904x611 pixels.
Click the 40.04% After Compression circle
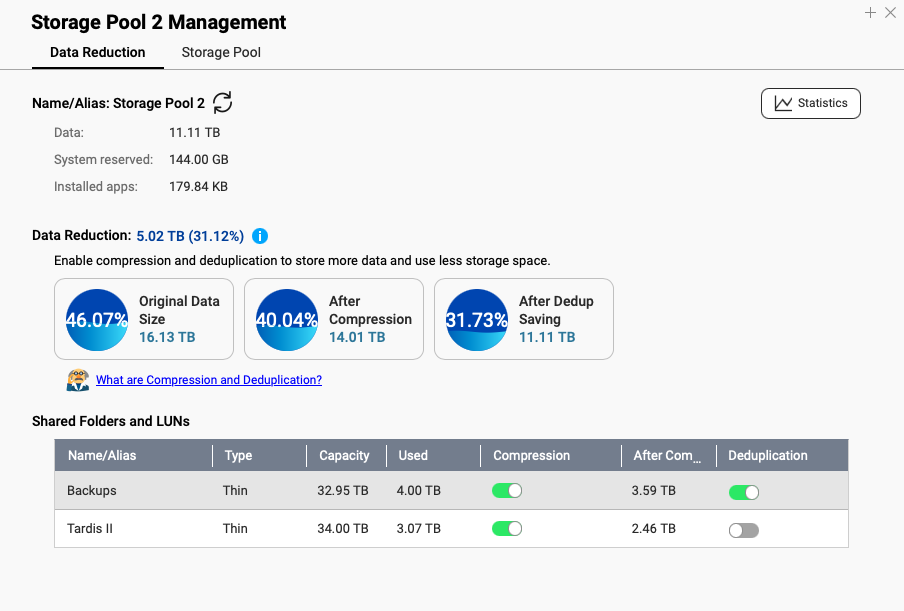[286, 319]
